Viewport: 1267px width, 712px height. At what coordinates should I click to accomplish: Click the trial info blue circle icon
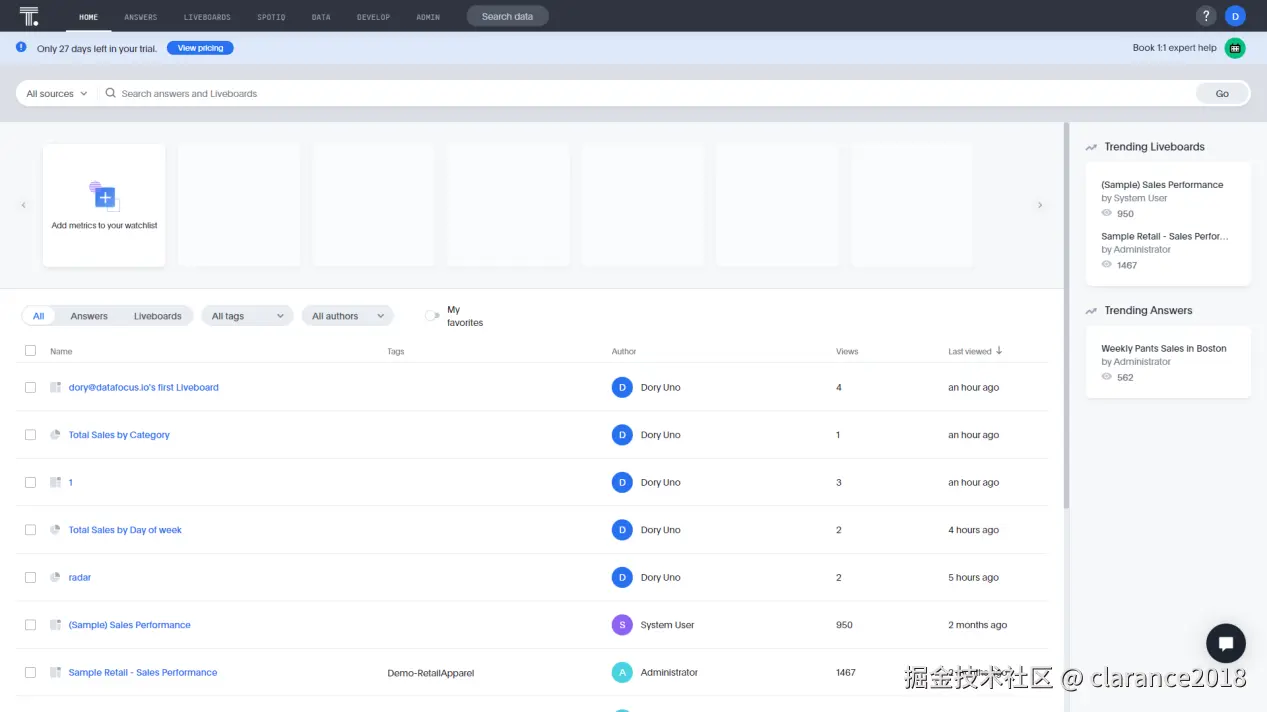click(20, 47)
